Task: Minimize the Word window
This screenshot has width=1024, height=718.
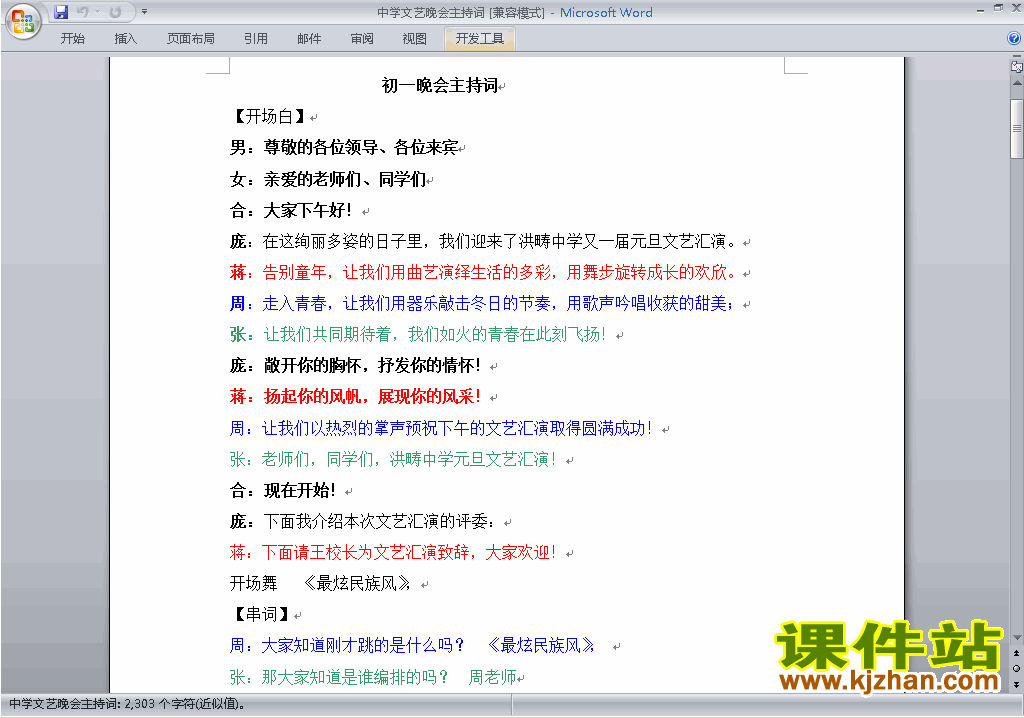Action: (980, 10)
